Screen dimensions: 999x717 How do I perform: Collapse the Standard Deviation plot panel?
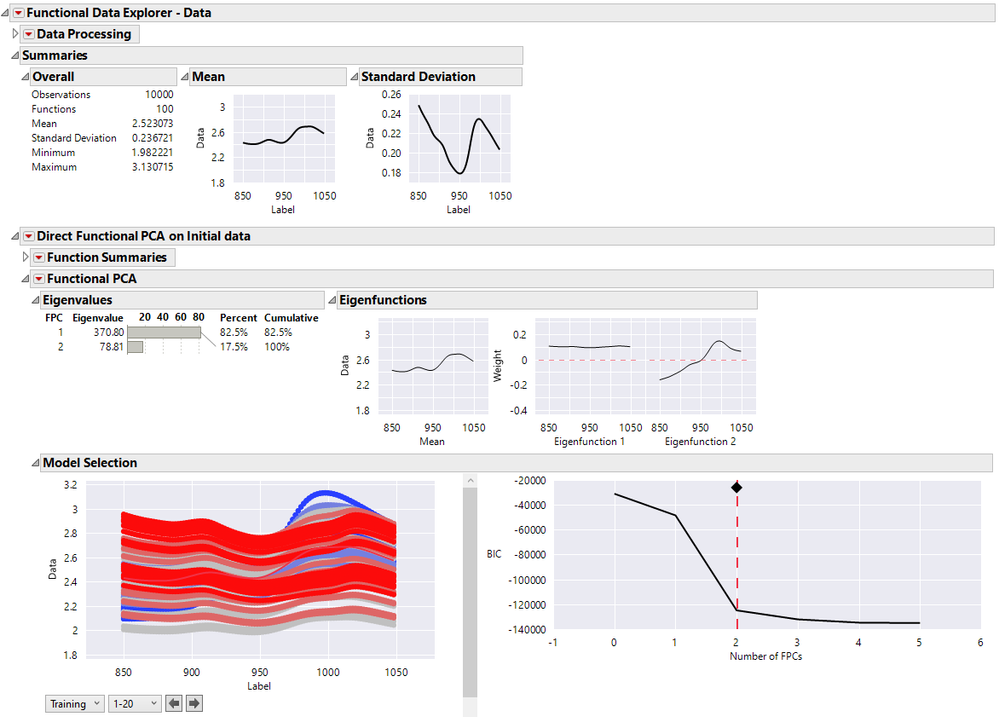pos(354,76)
